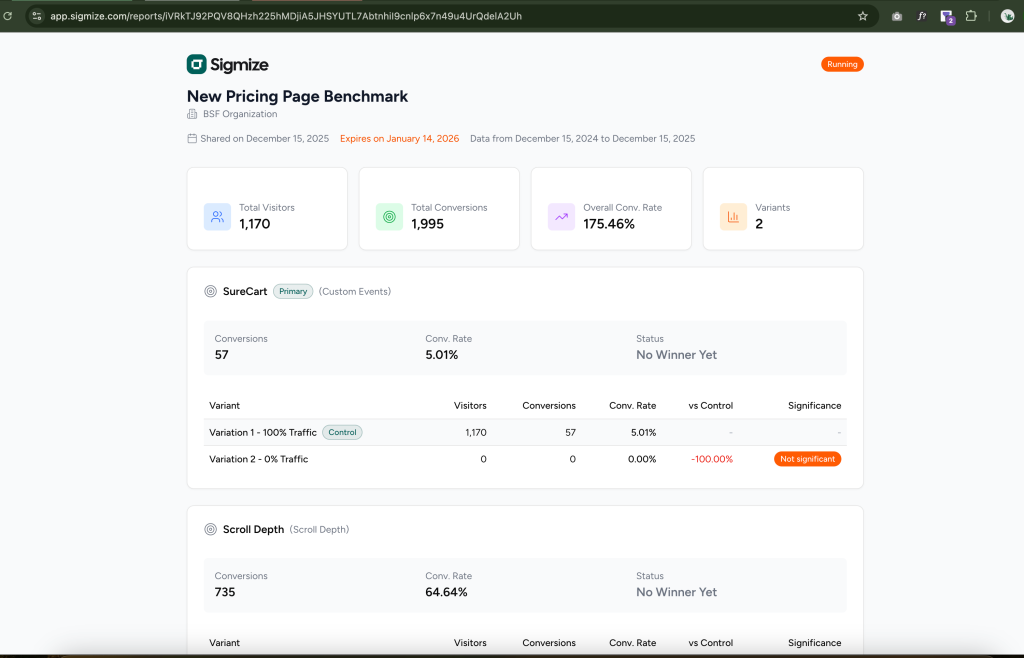Screen dimensions: 1024x658
Task: Click the Overall Conv. Rate trend arrow icon
Action: [561, 216]
